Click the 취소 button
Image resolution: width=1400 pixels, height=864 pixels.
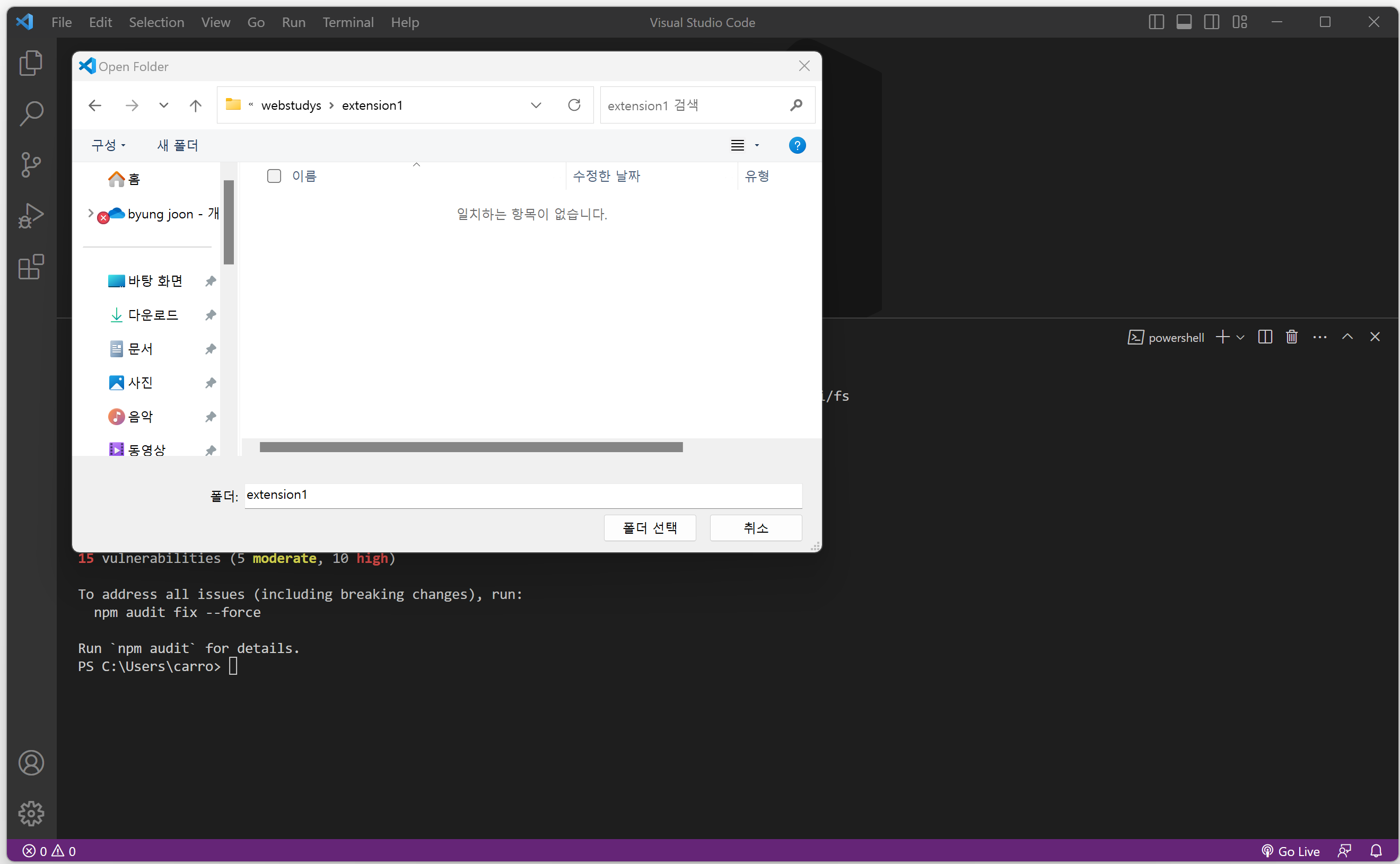coord(755,527)
